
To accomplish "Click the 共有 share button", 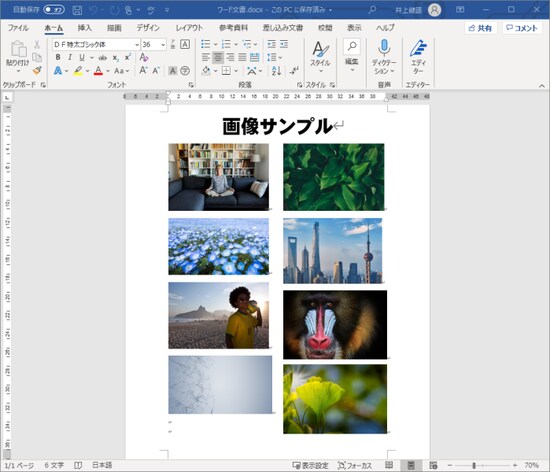I will click(481, 28).
